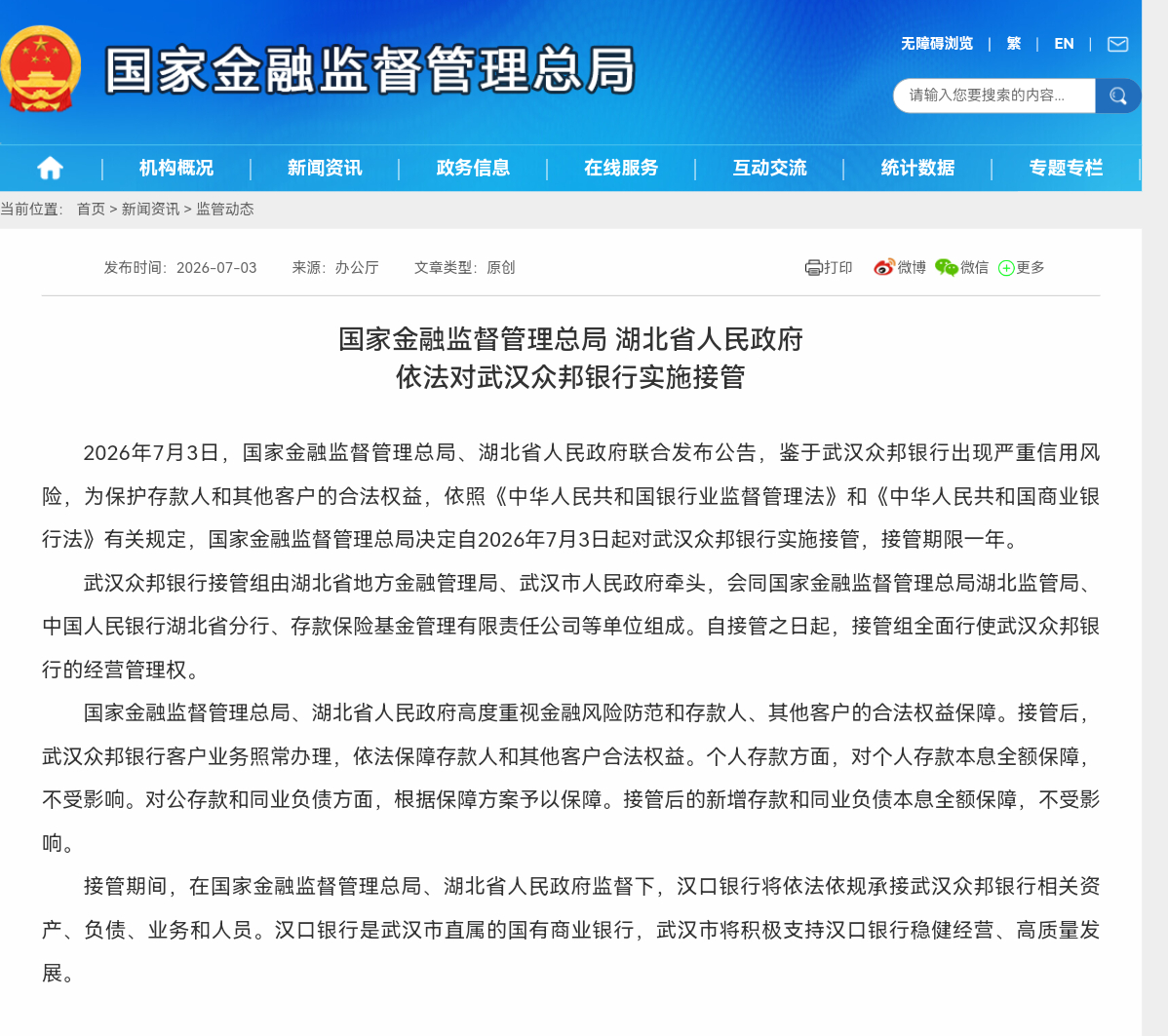This screenshot has width=1168, height=1036.
Task: Switch to the EN version
Action: (x=1064, y=43)
